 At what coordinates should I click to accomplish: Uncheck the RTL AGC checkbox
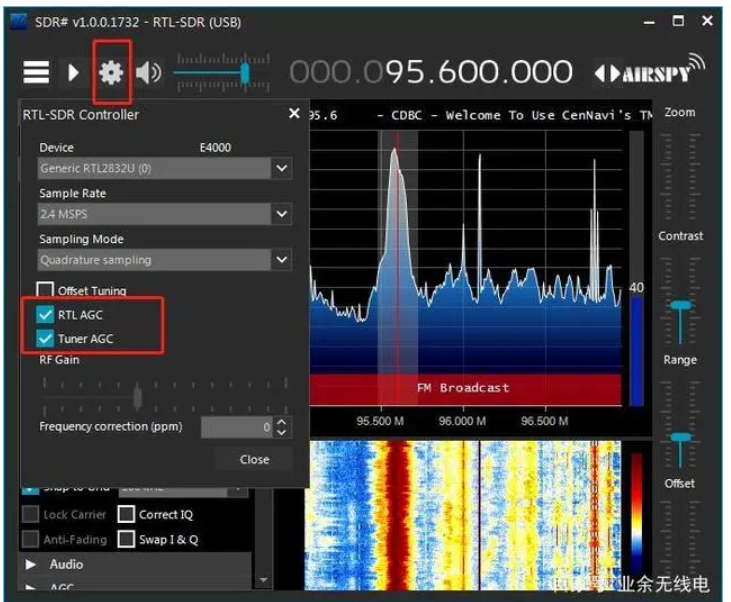pyautogui.click(x=46, y=315)
